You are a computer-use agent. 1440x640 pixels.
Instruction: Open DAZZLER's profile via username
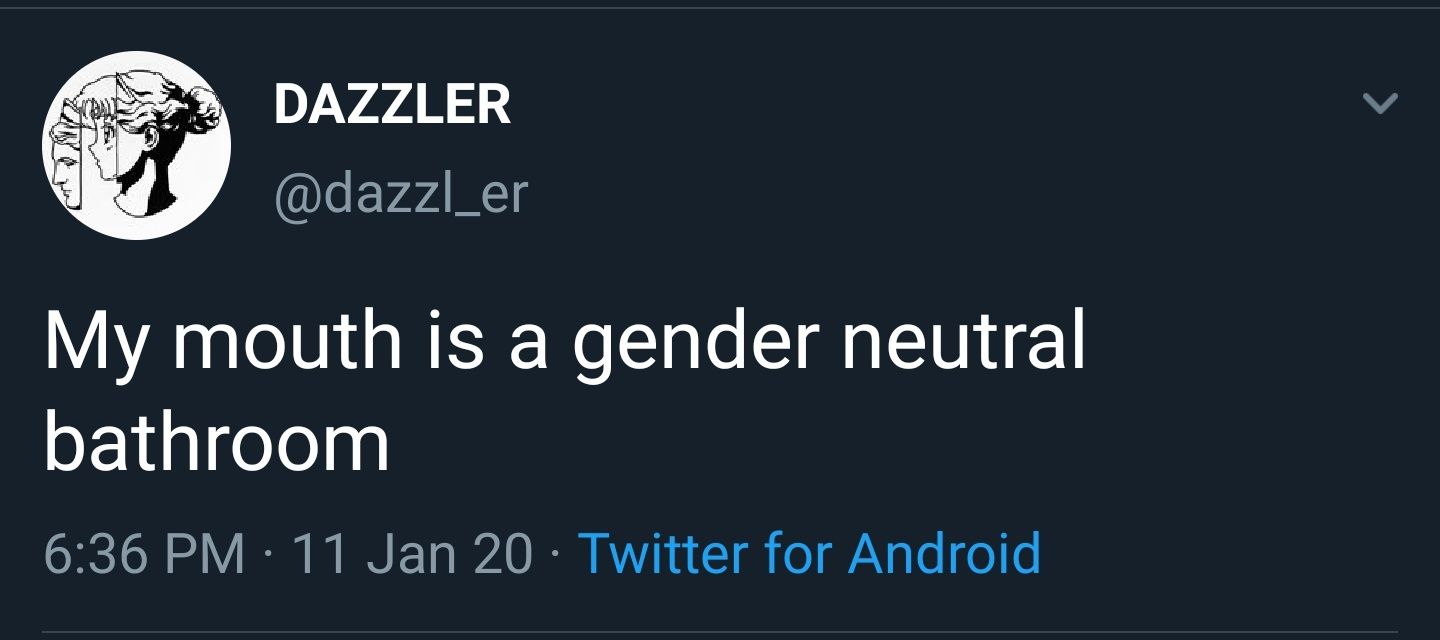click(x=400, y=196)
